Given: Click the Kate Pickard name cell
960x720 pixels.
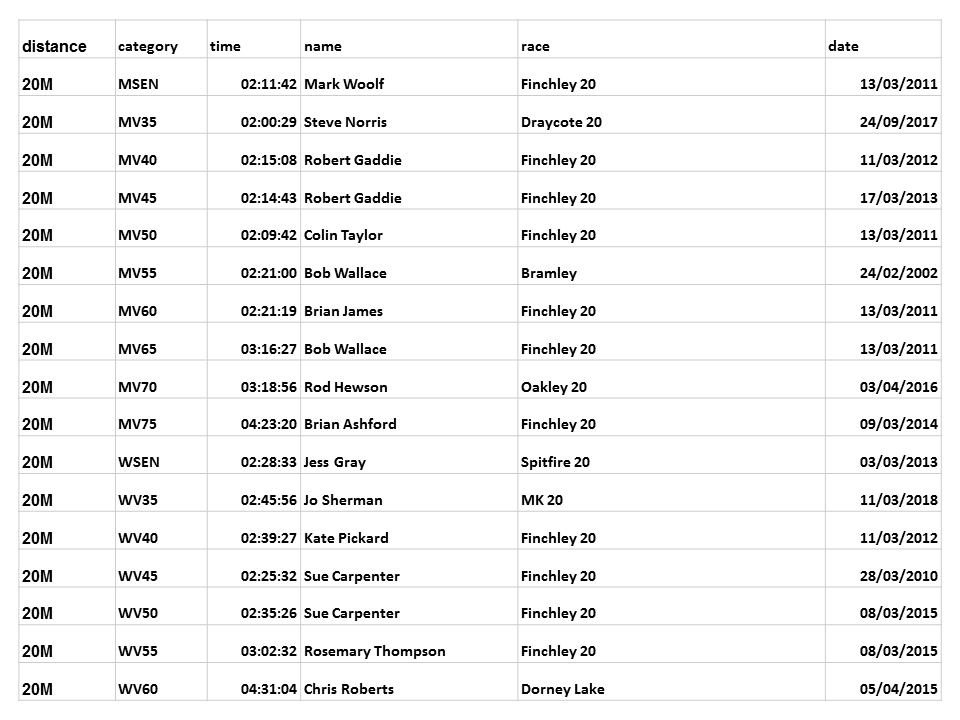Looking at the screenshot, I should pos(346,538).
